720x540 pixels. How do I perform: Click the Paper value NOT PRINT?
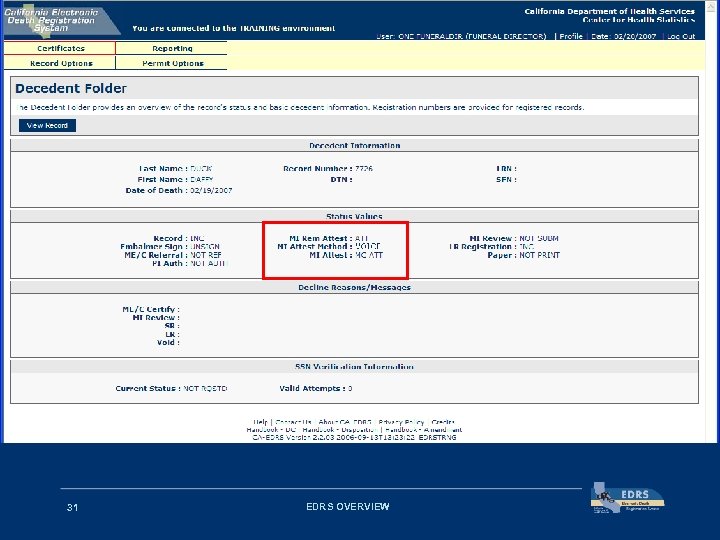tap(540, 255)
